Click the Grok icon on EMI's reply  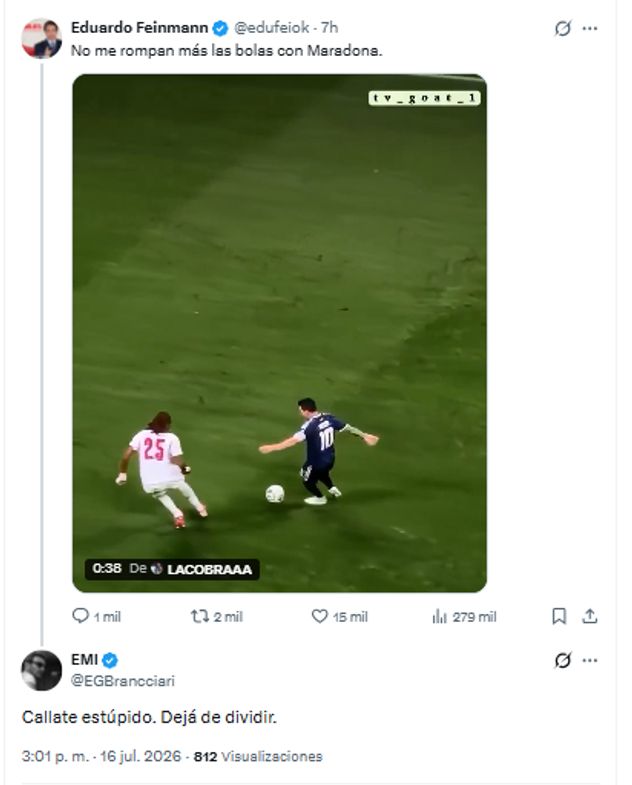562,660
